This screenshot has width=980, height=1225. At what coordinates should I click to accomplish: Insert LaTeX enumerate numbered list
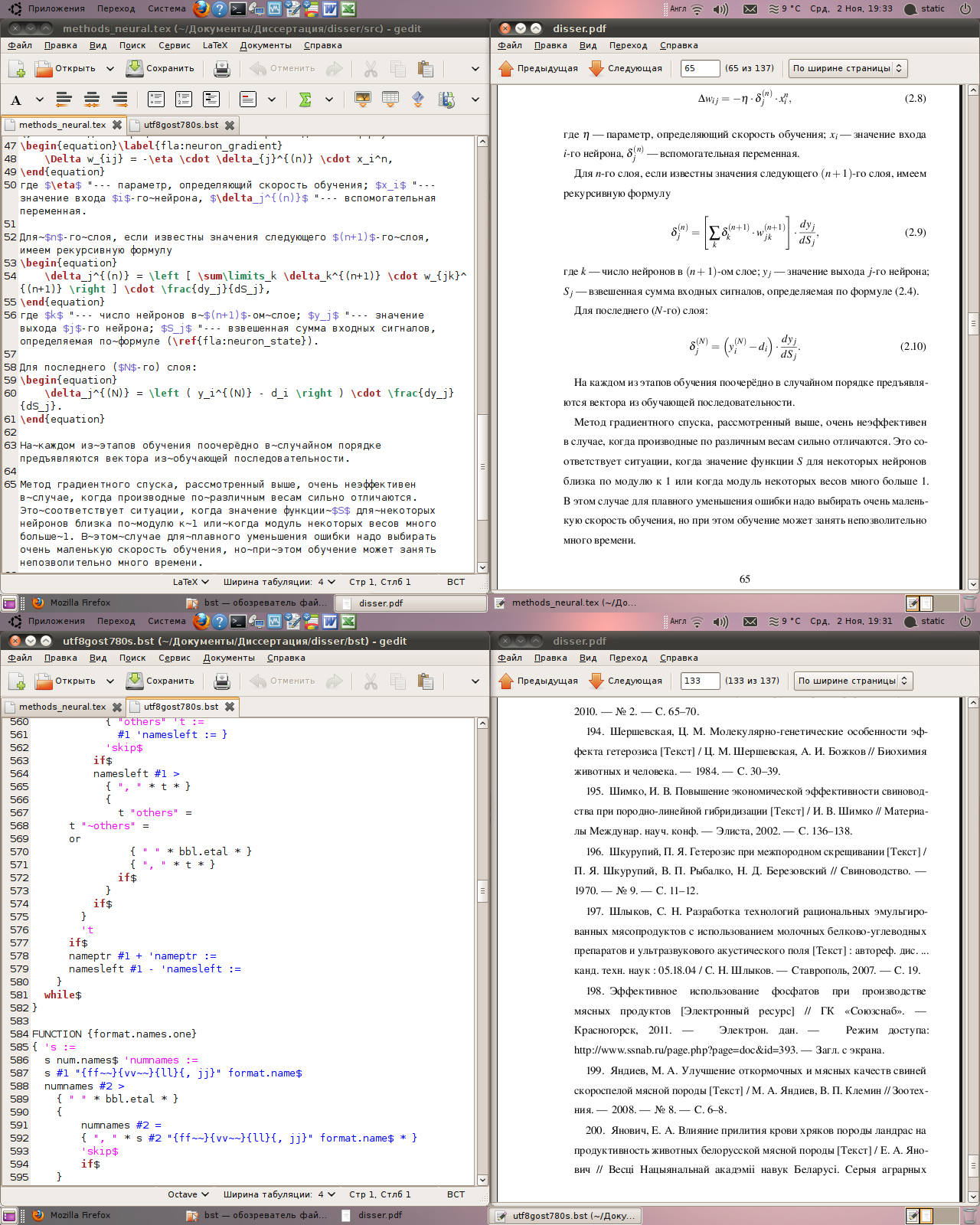click(184, 100)
